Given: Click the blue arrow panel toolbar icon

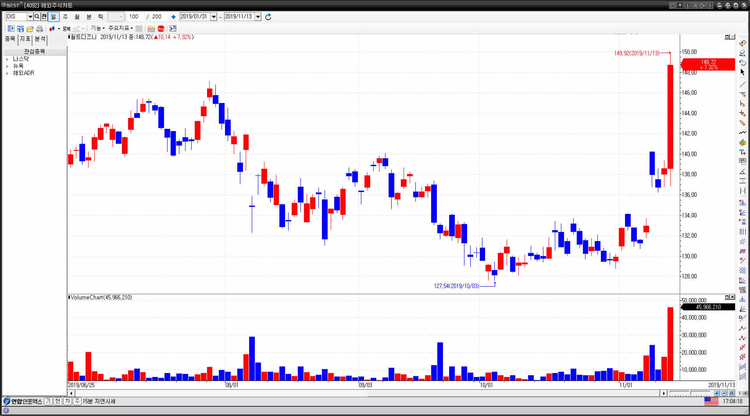Looking at the screenshot, I should point(173,29).
